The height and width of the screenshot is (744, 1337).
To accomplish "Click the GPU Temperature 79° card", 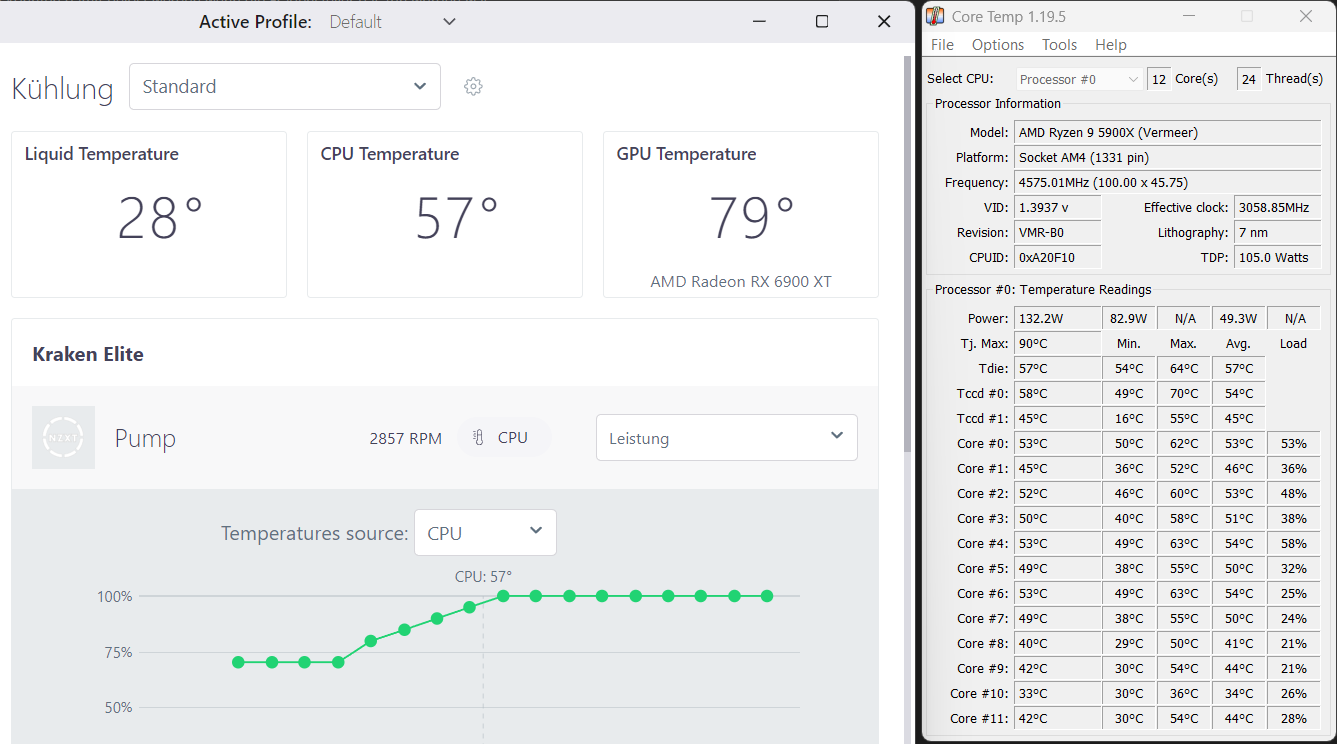I will [741, 214].
